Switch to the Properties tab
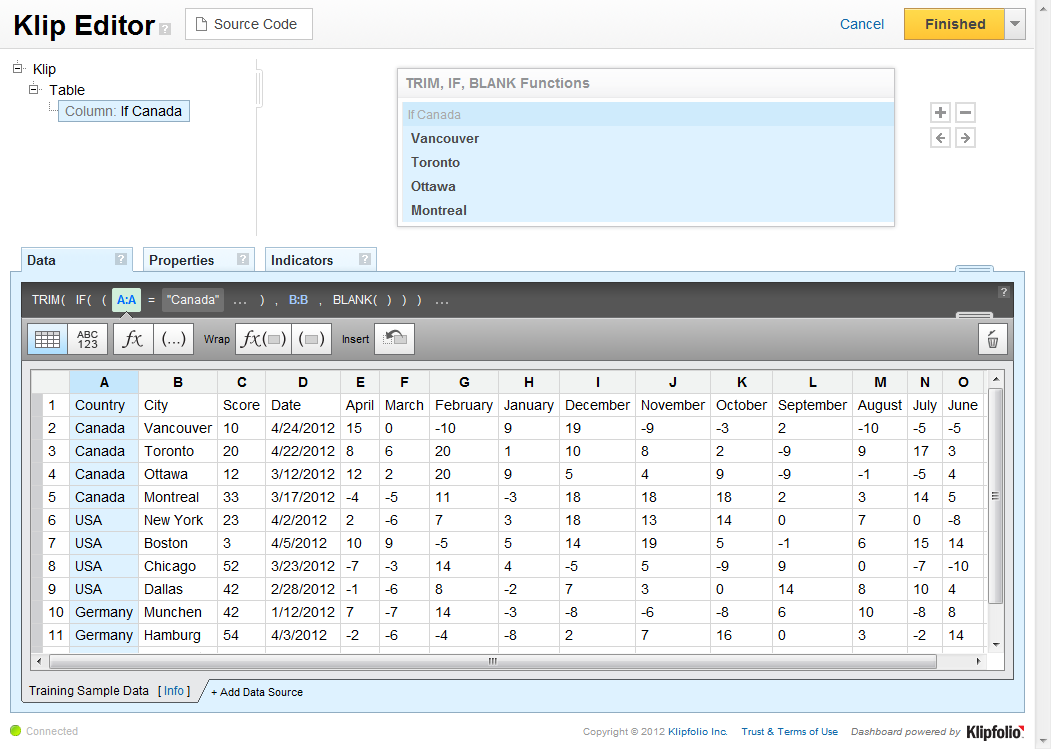1051x749 pixels. [x=182, y=260]
